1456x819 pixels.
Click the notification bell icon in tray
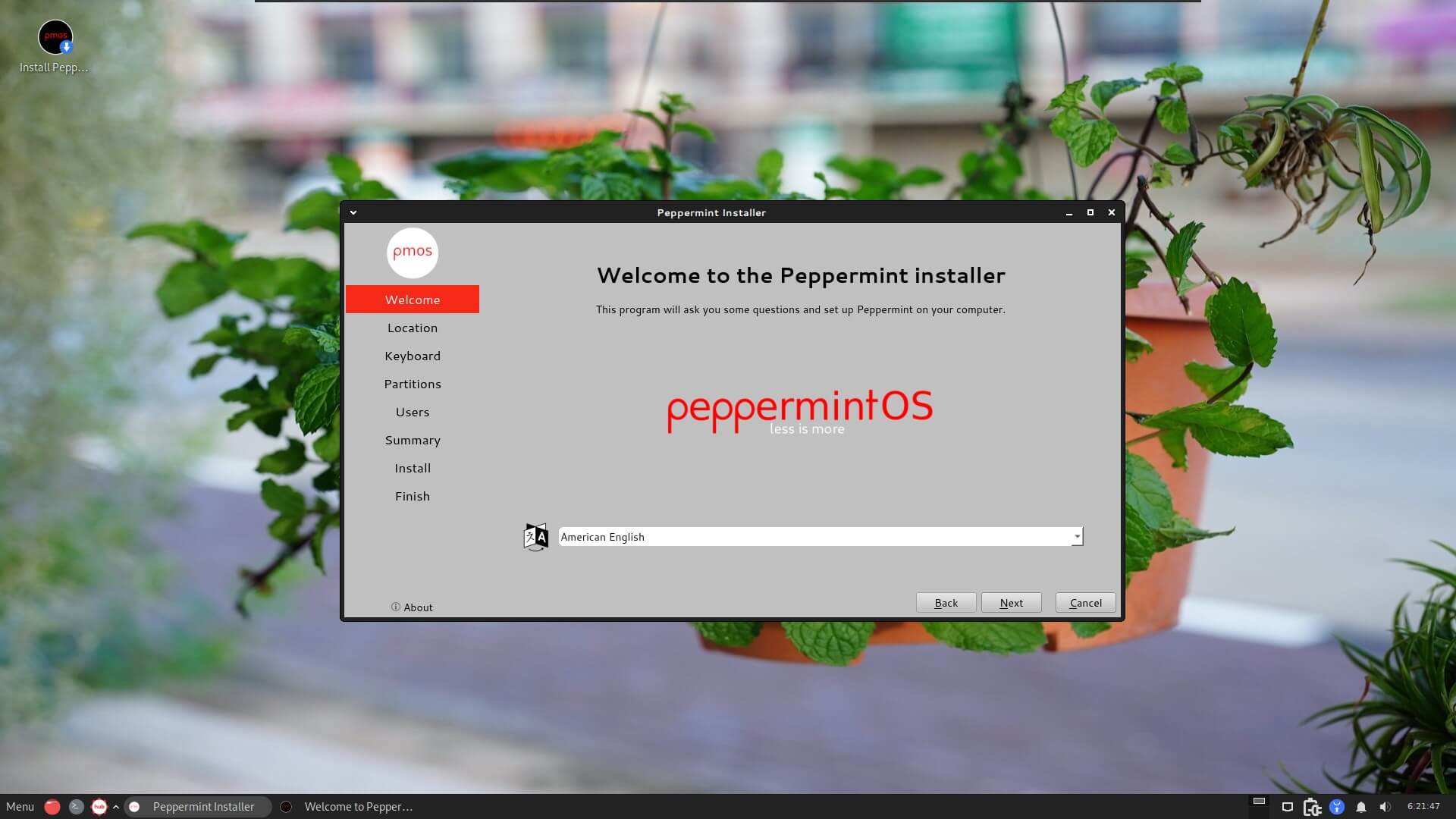[x=1362, y=806]
